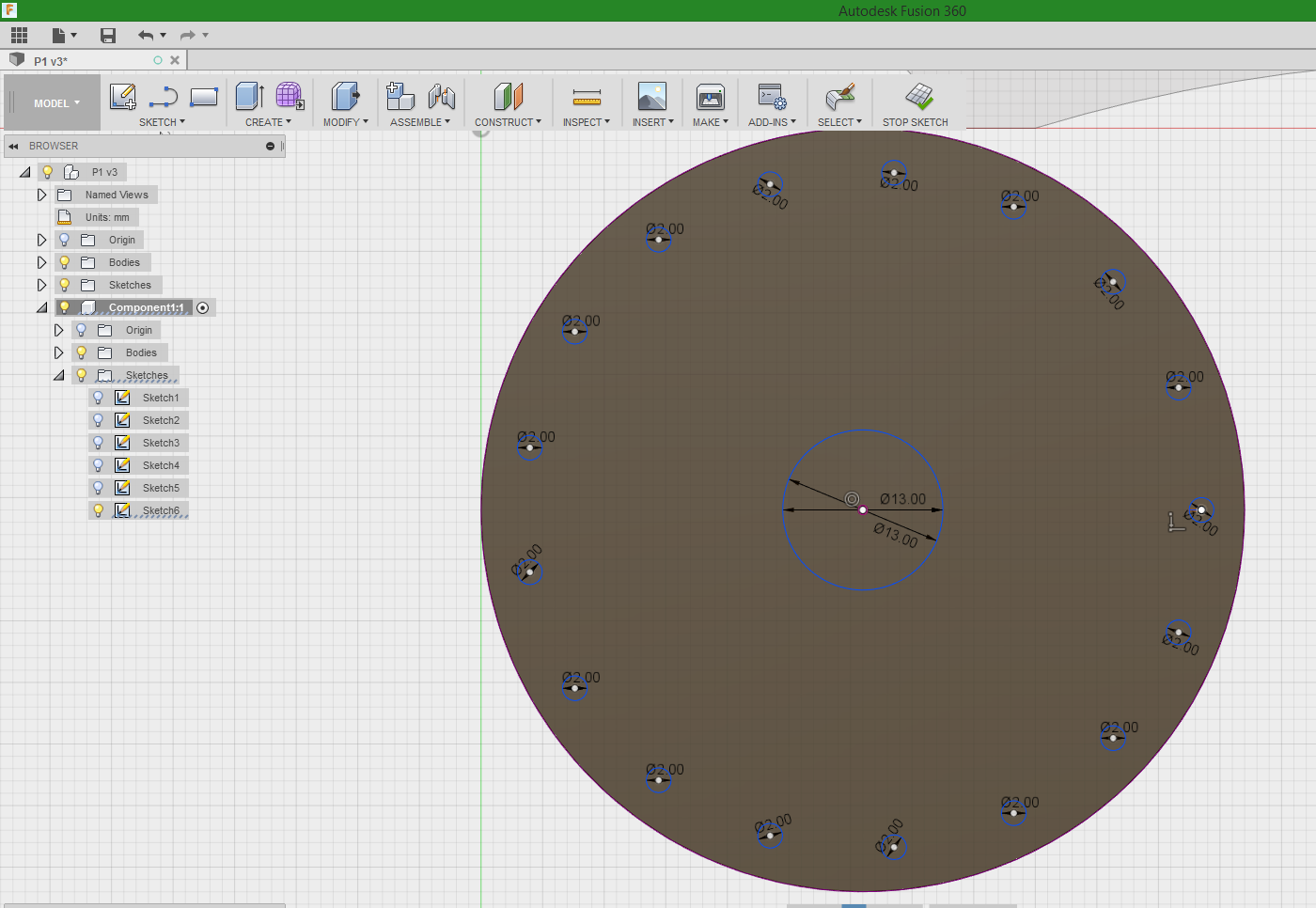
Task: Click the Sketch6 sketch icon
Action: tap(122, 510)
